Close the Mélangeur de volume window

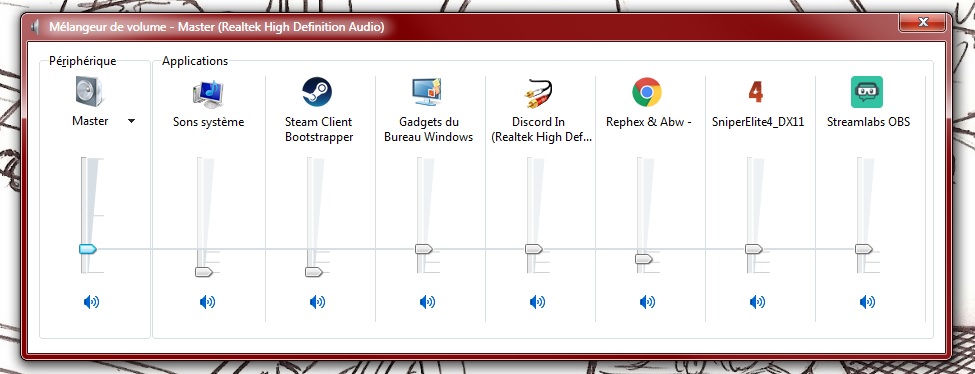click(923, 24)
